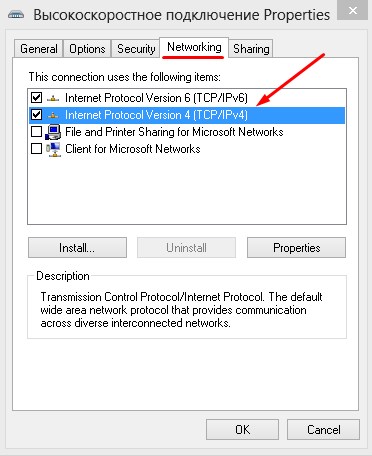This screenshot has height=456, width=372.
Task: Open Properties for selected protocol
Action: (296, 248)
